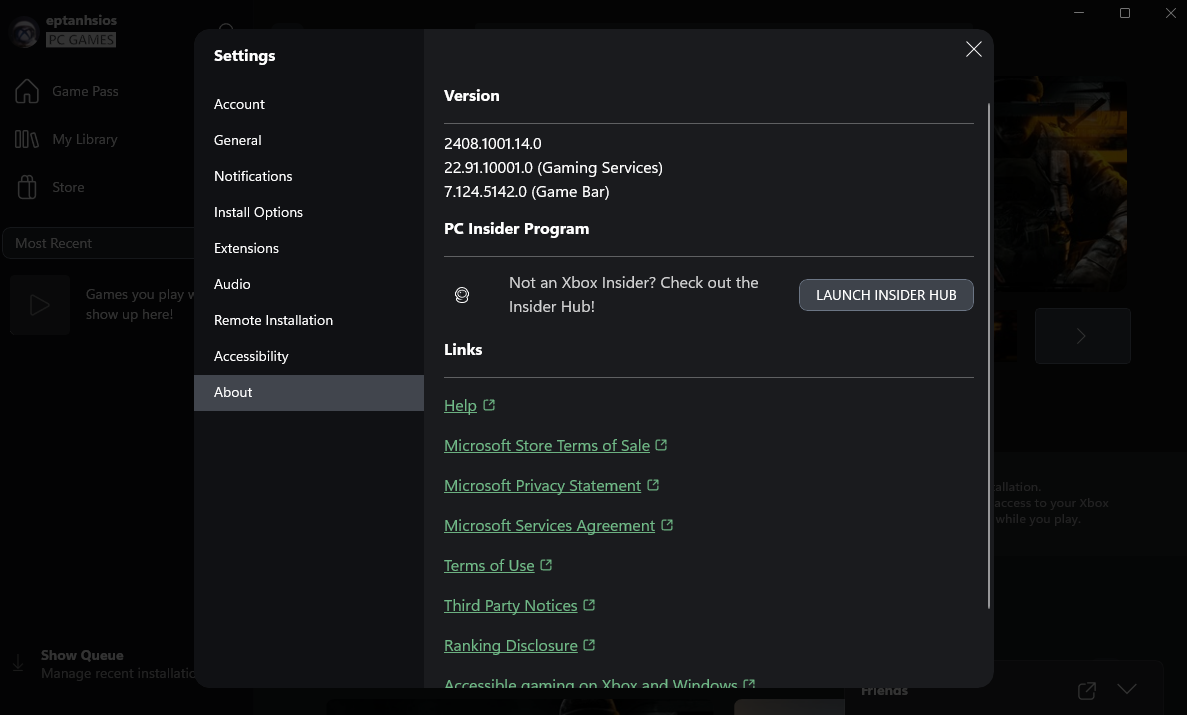Open the Microsoft Services Agreement link
1187x715 pixels.
click(549, 526)
